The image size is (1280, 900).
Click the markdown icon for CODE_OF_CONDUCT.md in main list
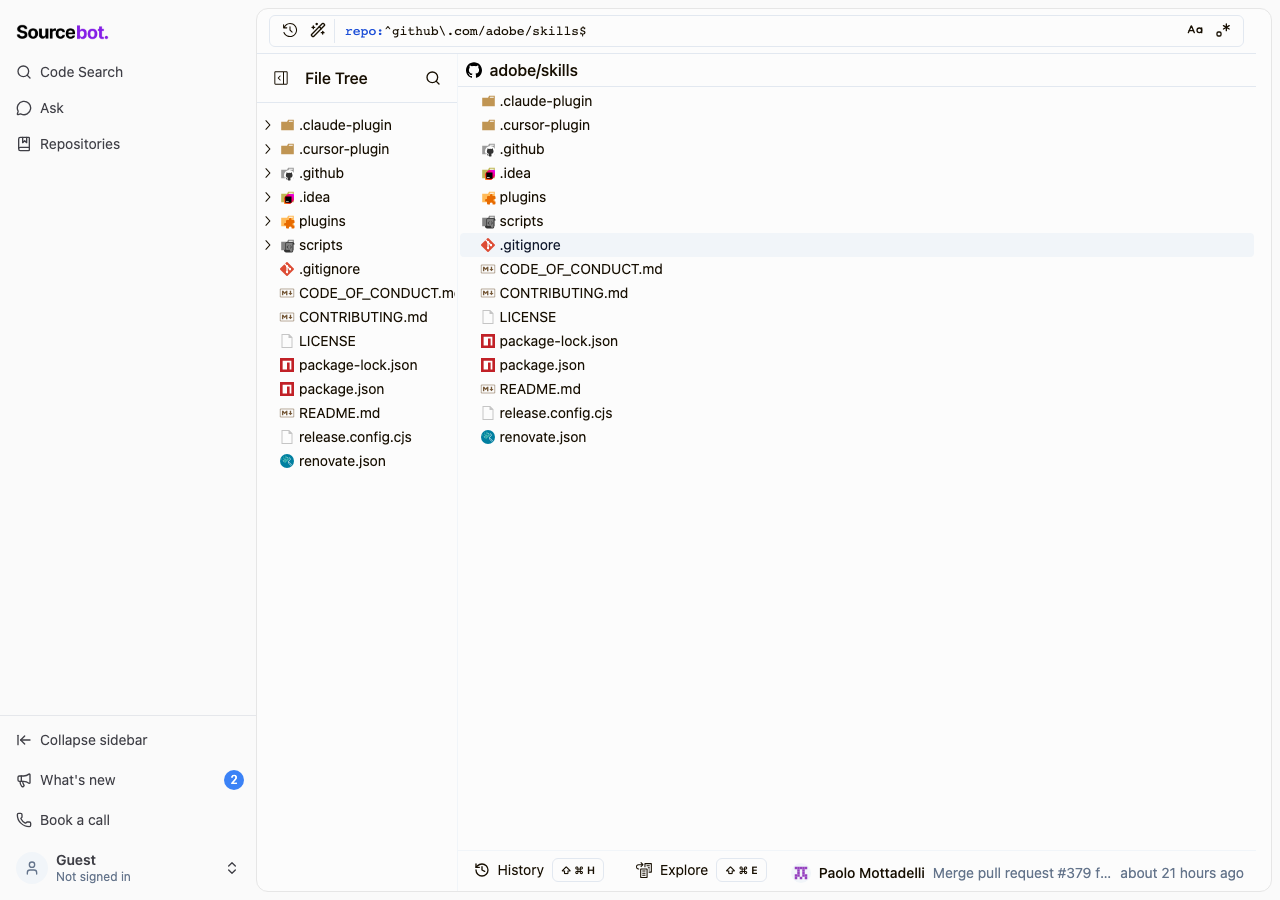pos(488,269)
